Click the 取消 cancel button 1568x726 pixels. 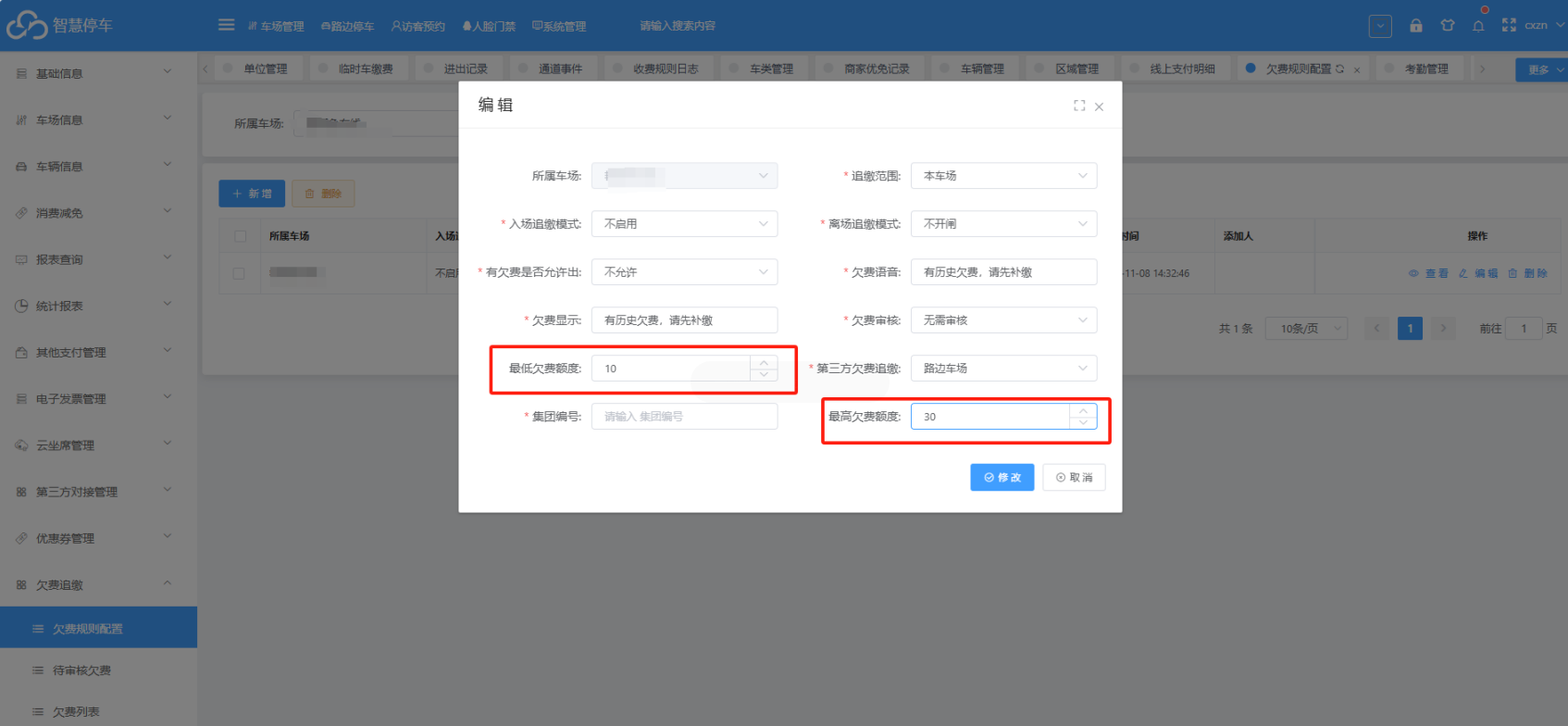[x=1074, y=477]
